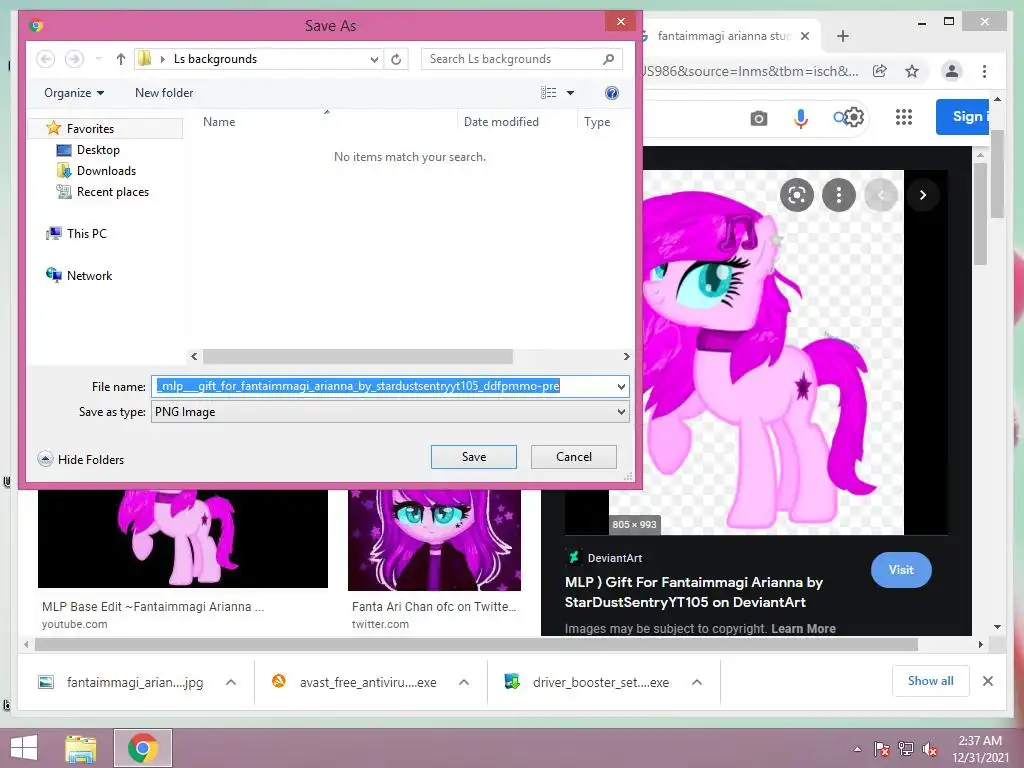Click the Back arrow in Save As dialog

click(x=45, y=59)
